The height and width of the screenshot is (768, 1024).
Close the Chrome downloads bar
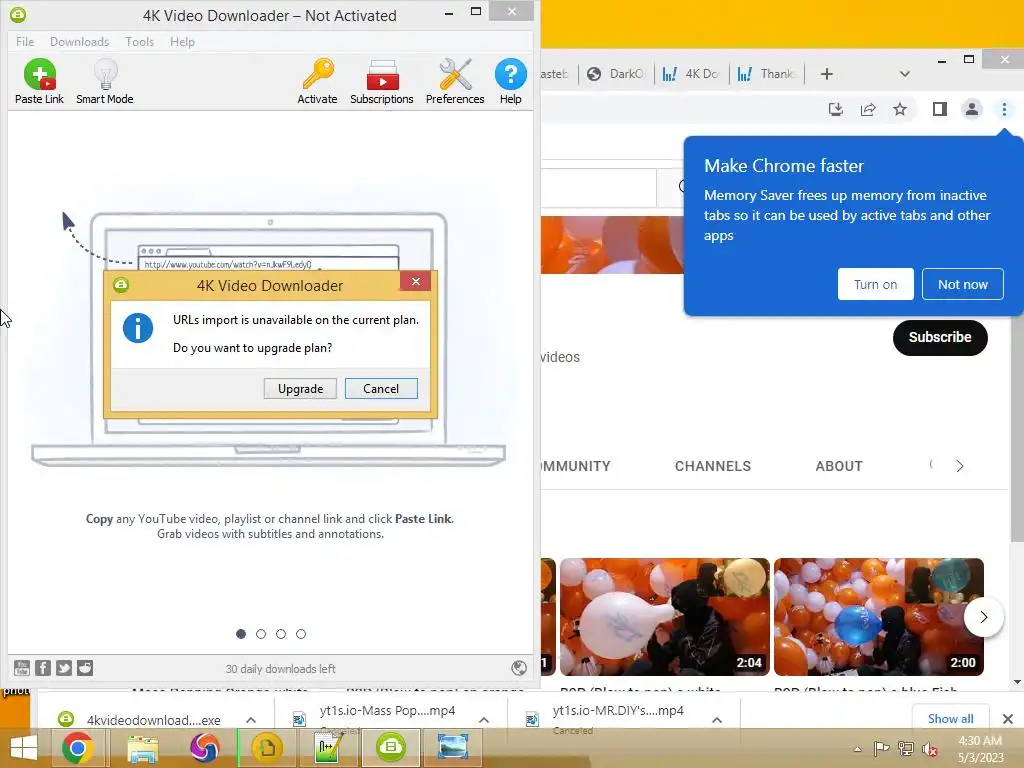coord(1008,718)
